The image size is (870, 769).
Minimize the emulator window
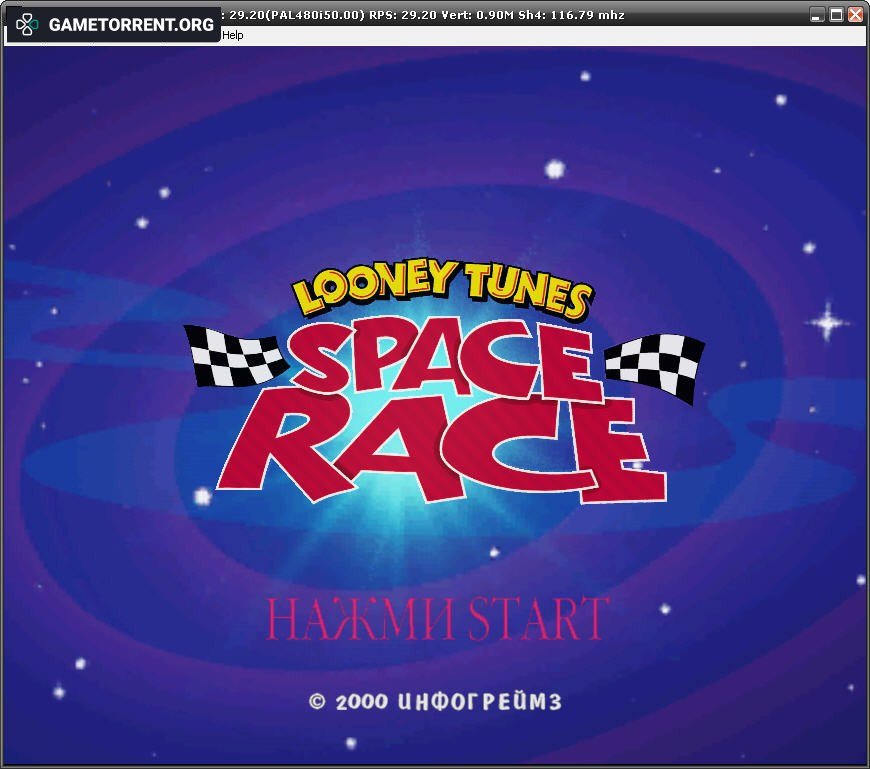pos(816,15)
